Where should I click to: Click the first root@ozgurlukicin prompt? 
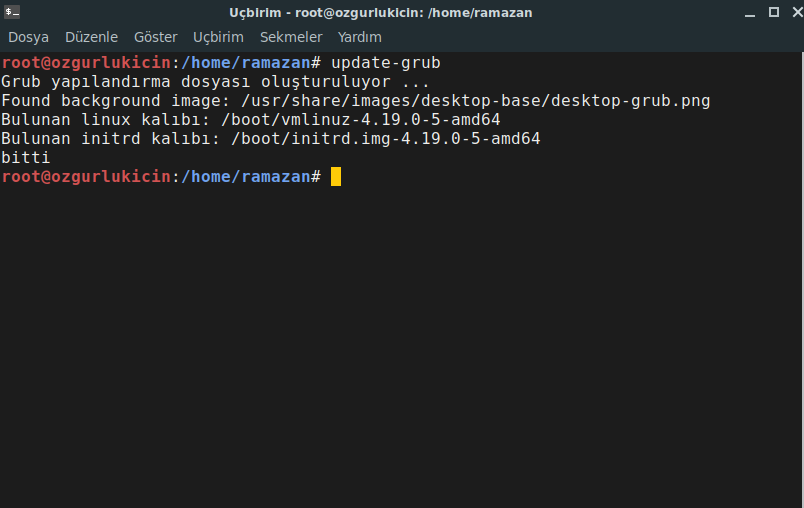coord(86,63)
